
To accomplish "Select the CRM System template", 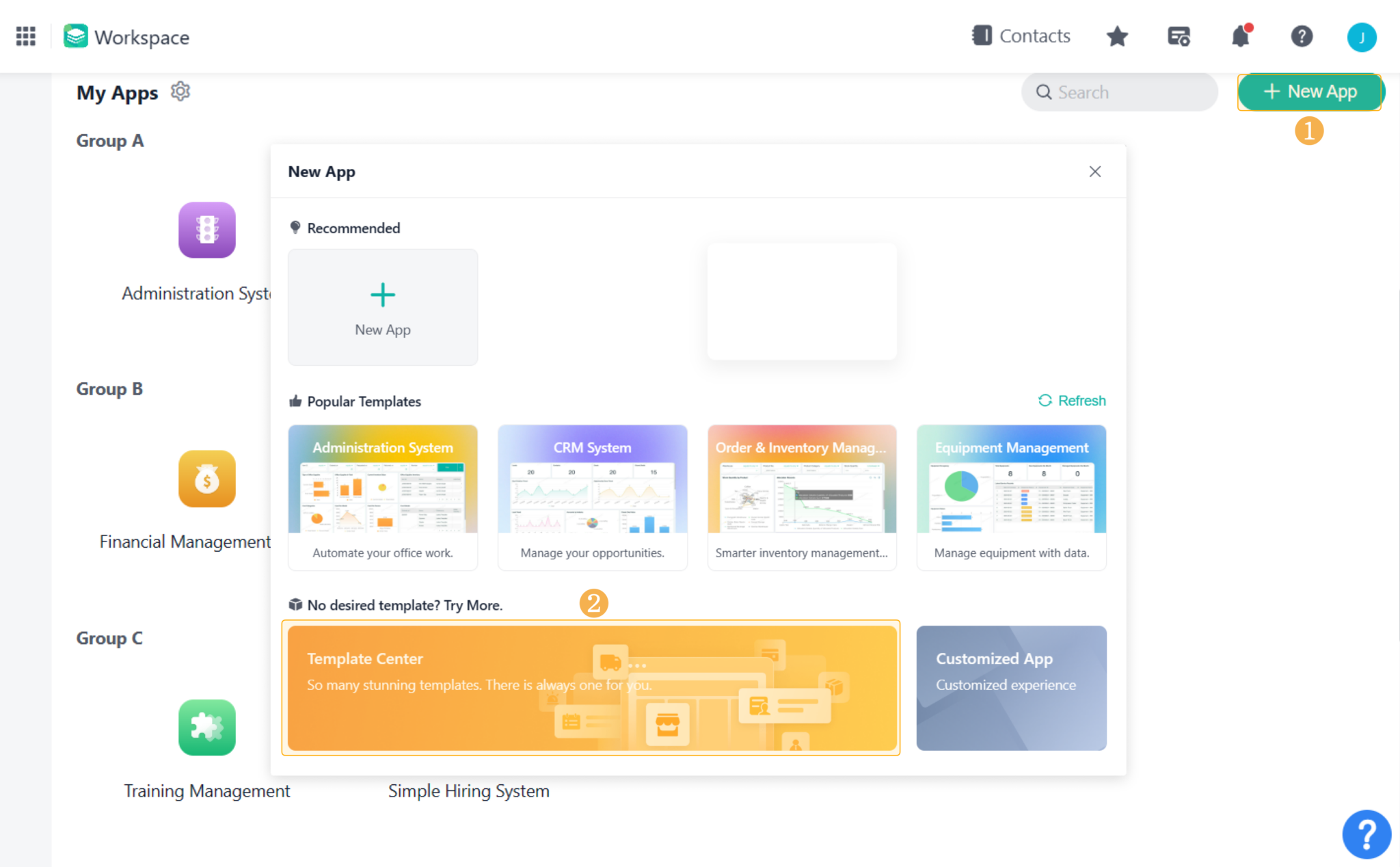I will click(x=592, y=496).
